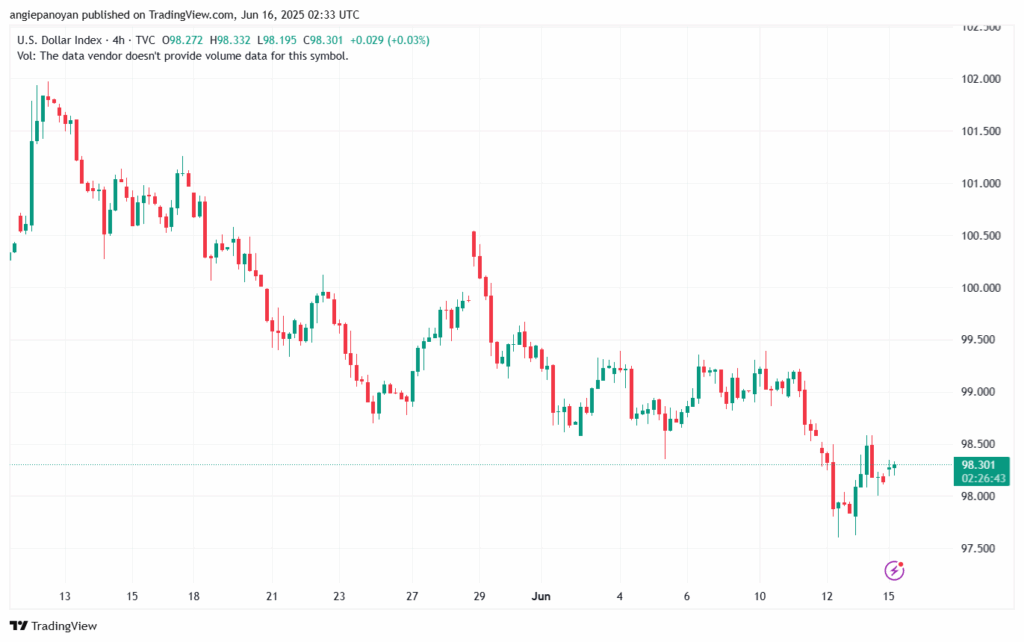Click the Vol data vendor notice text
This screenshot has height=642, width=1024.
coord(183,56)
